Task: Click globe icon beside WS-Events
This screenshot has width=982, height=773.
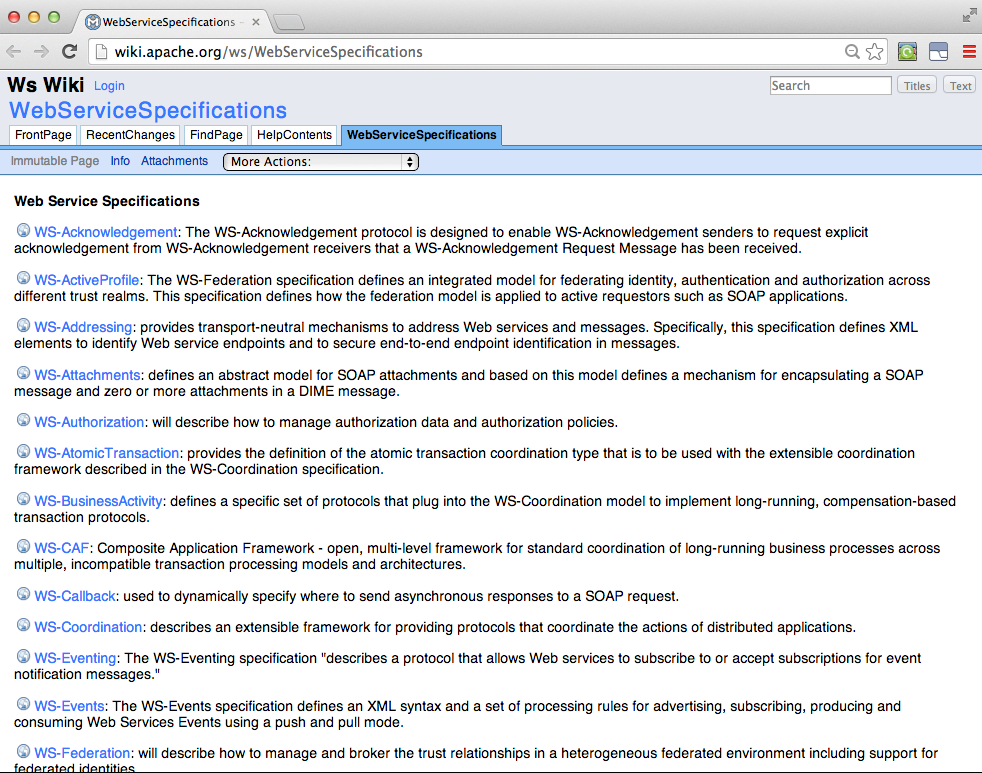Action: coord(23,703)
